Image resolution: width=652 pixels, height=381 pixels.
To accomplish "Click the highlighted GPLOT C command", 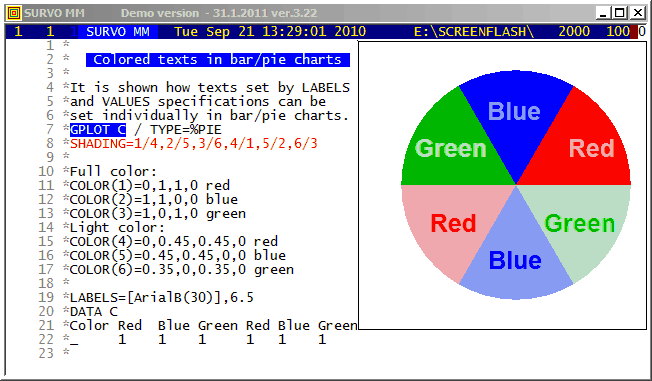I will [98, 130].
